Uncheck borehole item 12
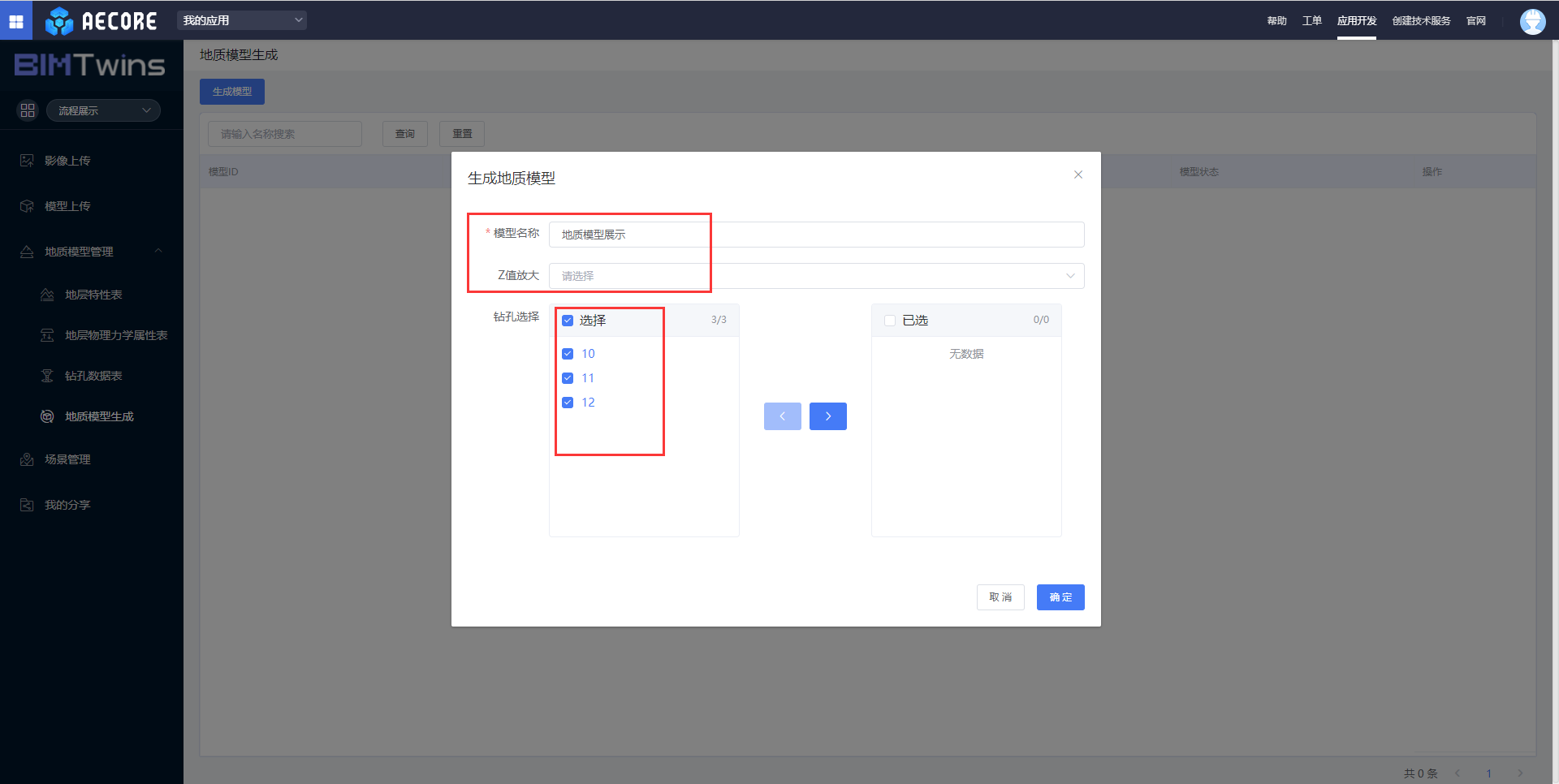The image size is (1559, 784). [568, 403]
